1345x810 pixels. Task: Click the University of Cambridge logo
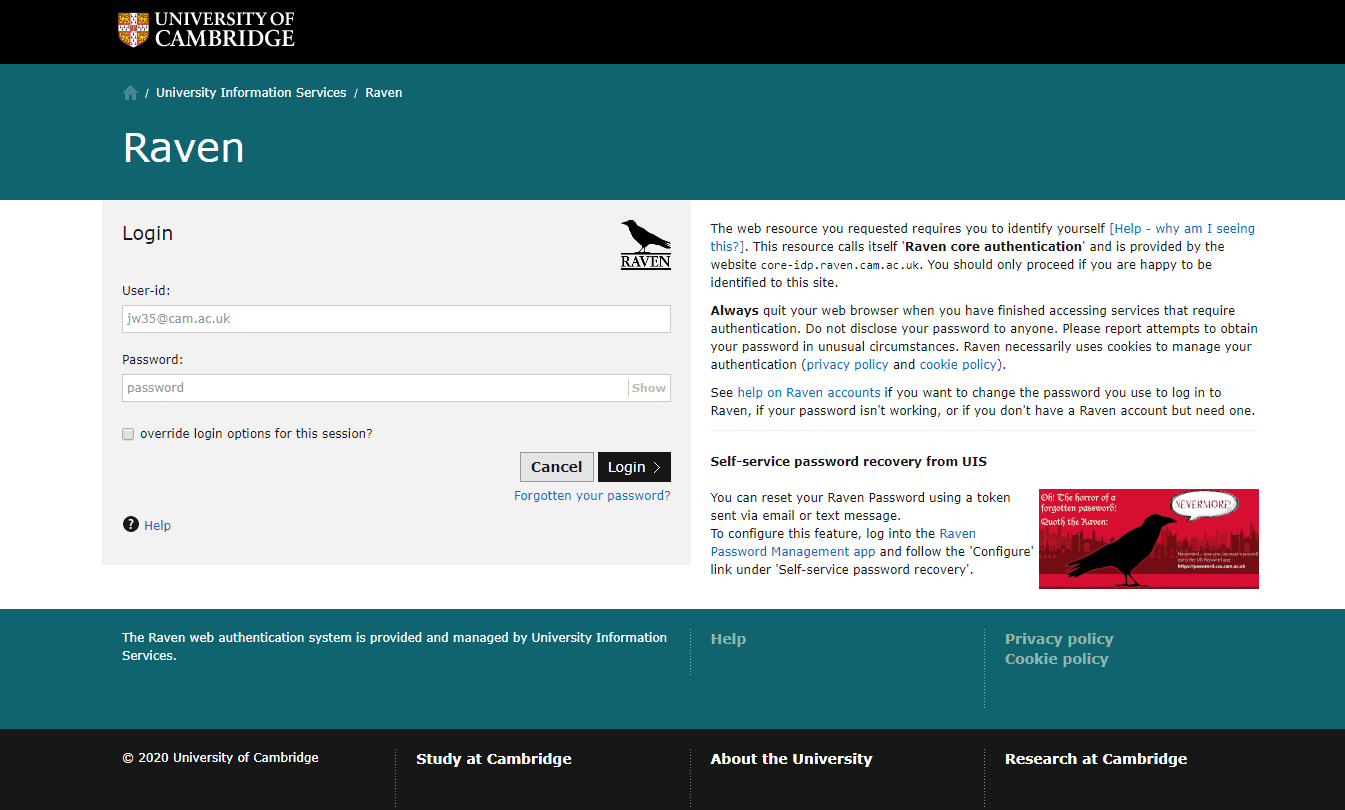tap(206, 30)
